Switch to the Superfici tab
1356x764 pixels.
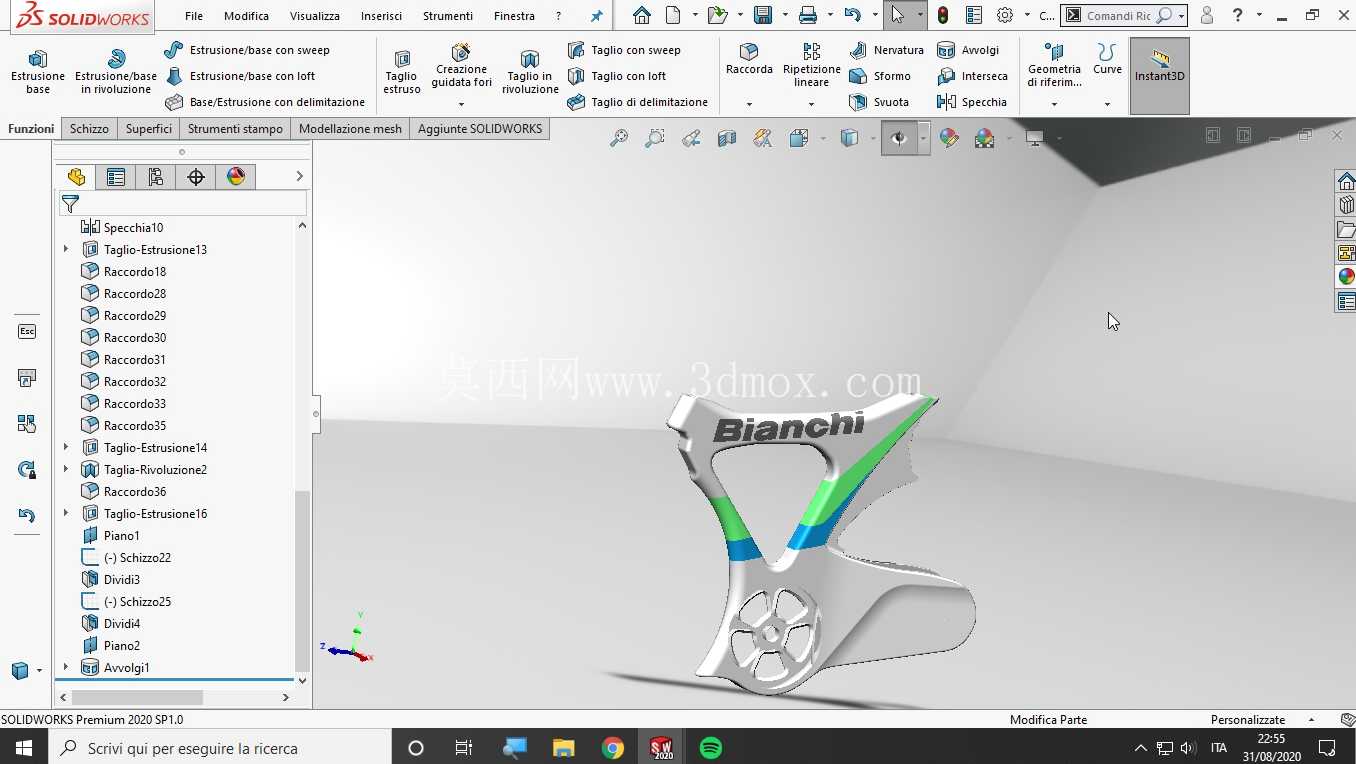tap(149, 129)
